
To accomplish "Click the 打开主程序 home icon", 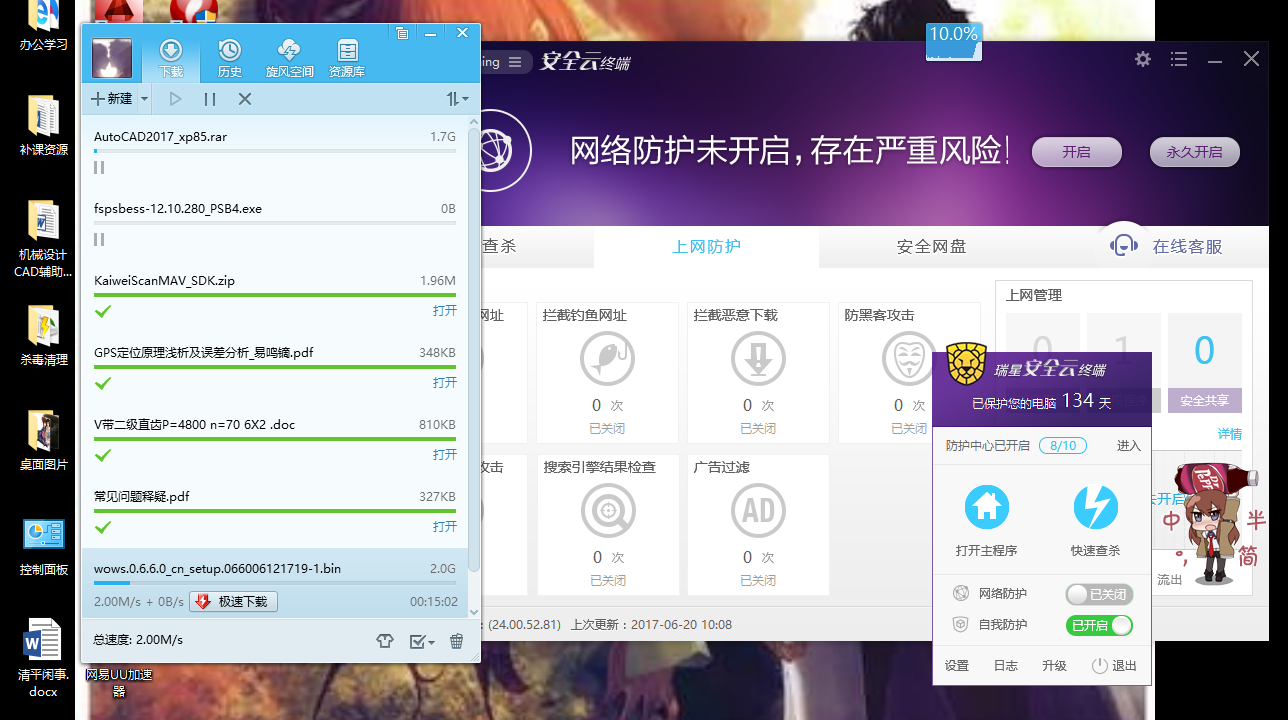I will (987, 508).
